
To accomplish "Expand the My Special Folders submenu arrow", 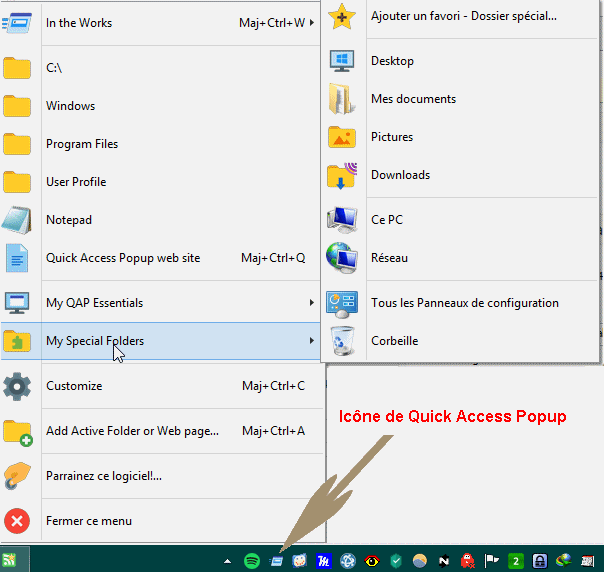I will pyautogui.click(x=311, y=341).
